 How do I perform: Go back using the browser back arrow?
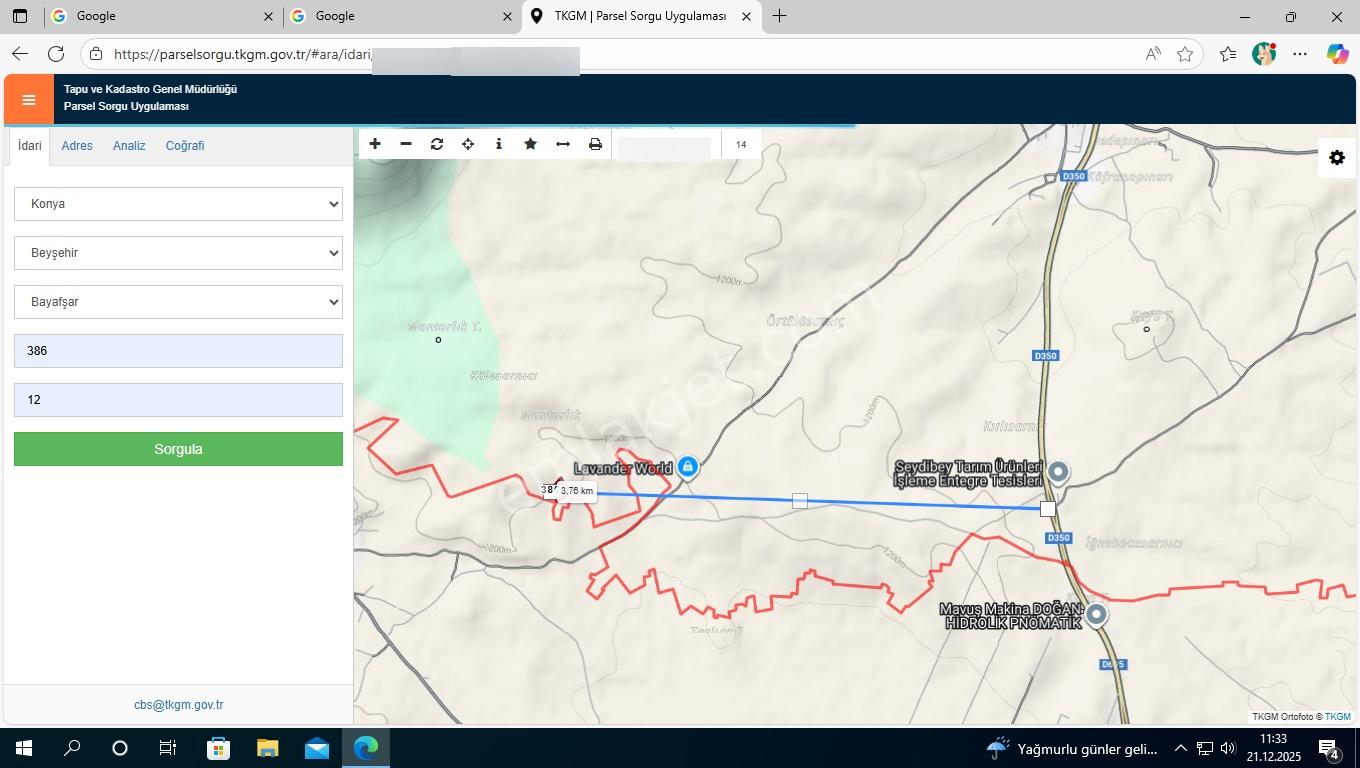pyautogui.click(x=20, y=54)
